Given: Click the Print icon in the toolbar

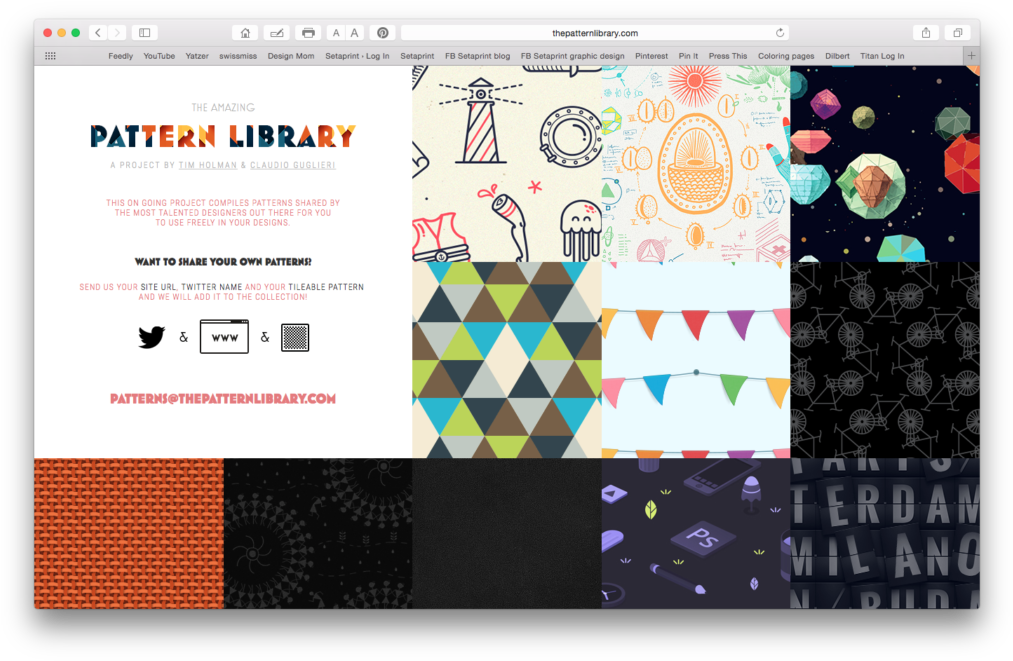Looking at the screenshot, I should click(x=308, y=31).
